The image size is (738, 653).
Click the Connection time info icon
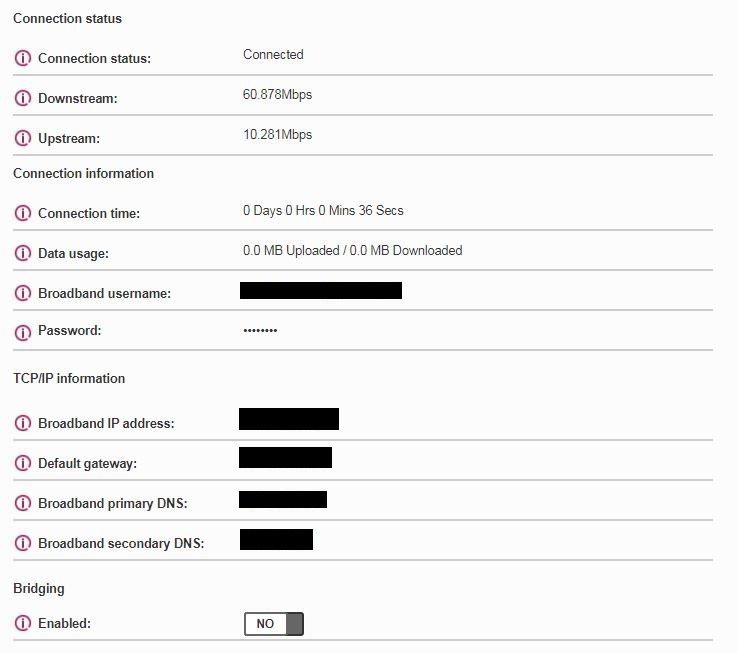(23, 213)
